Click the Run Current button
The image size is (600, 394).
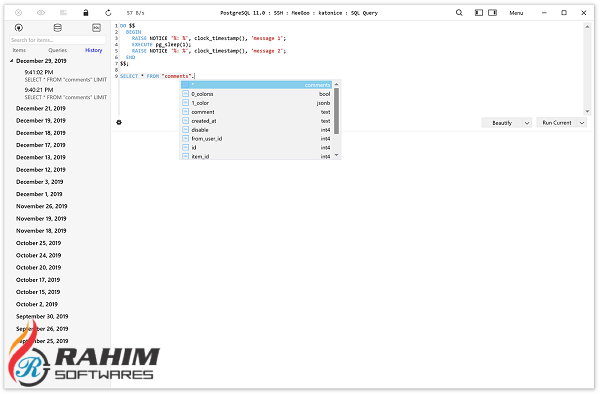pos(557,123)
